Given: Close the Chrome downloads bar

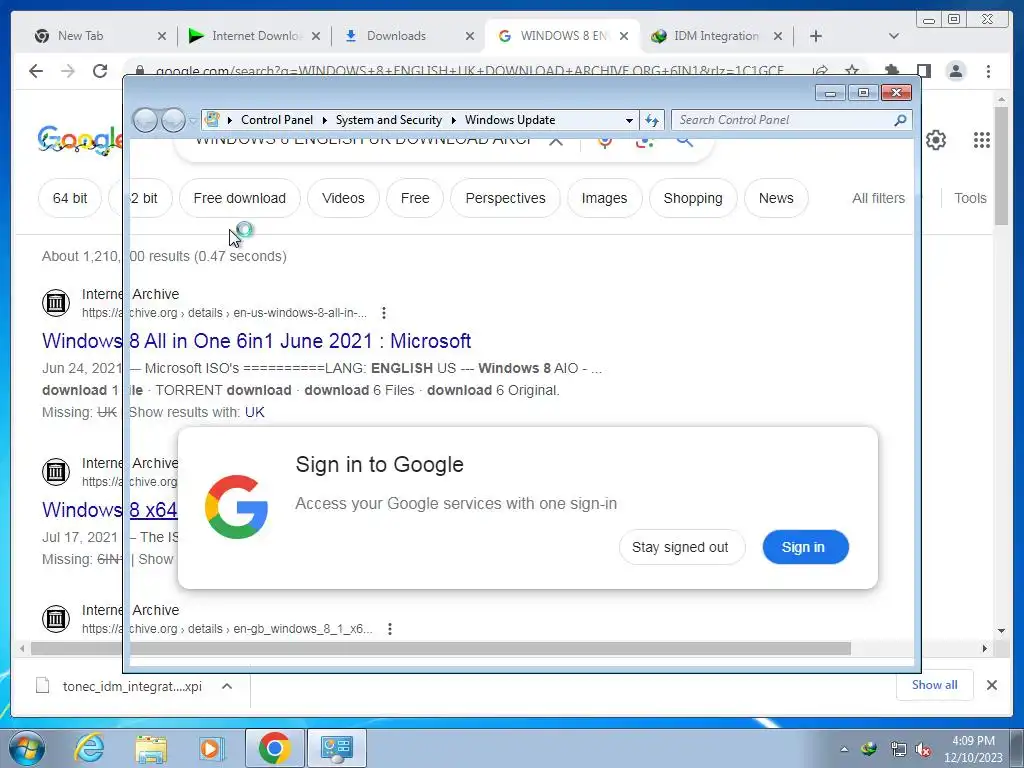Looking at the screenshot, I should [991, 685].
